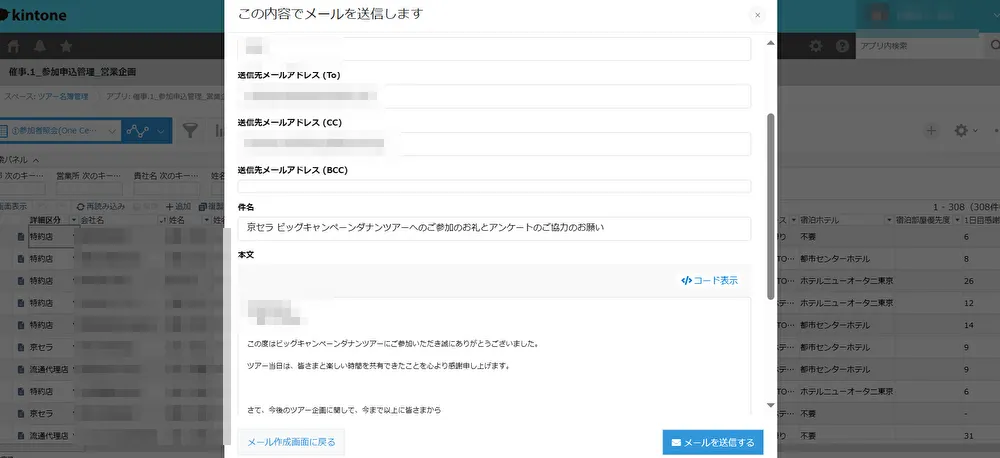Click the kintone home icon
Viewport: 1000px width, 458px height.
(x=14, y=46)
